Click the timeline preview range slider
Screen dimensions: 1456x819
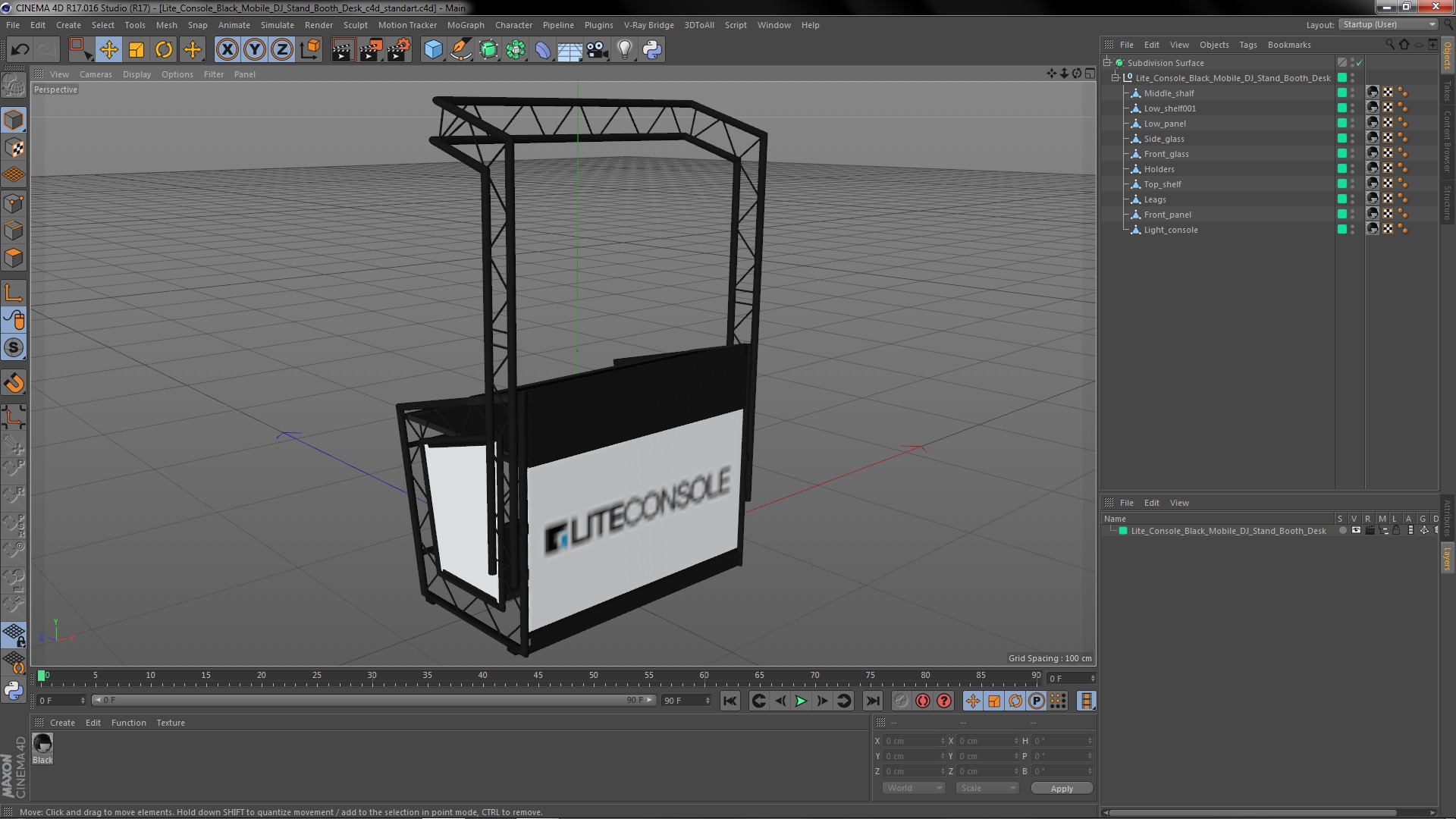tap(373, 700)
